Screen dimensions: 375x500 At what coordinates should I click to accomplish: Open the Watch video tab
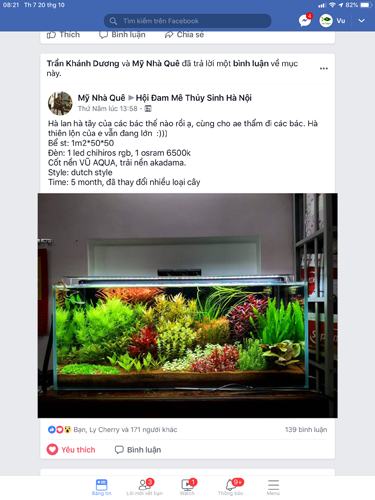187,487
